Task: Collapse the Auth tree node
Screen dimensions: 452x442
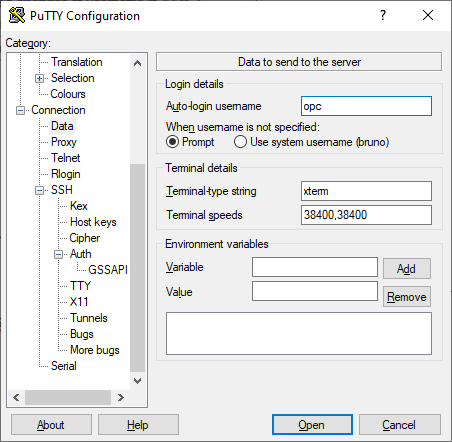Action: [x=58, y=254]
